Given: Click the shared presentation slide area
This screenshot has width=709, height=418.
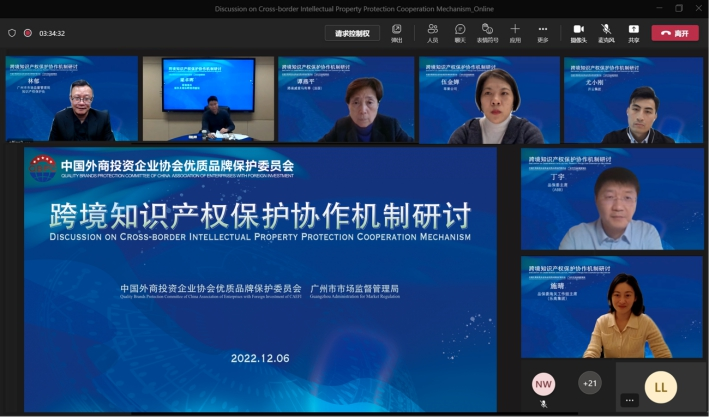Looking at the screenshot, I should point(260,280).
